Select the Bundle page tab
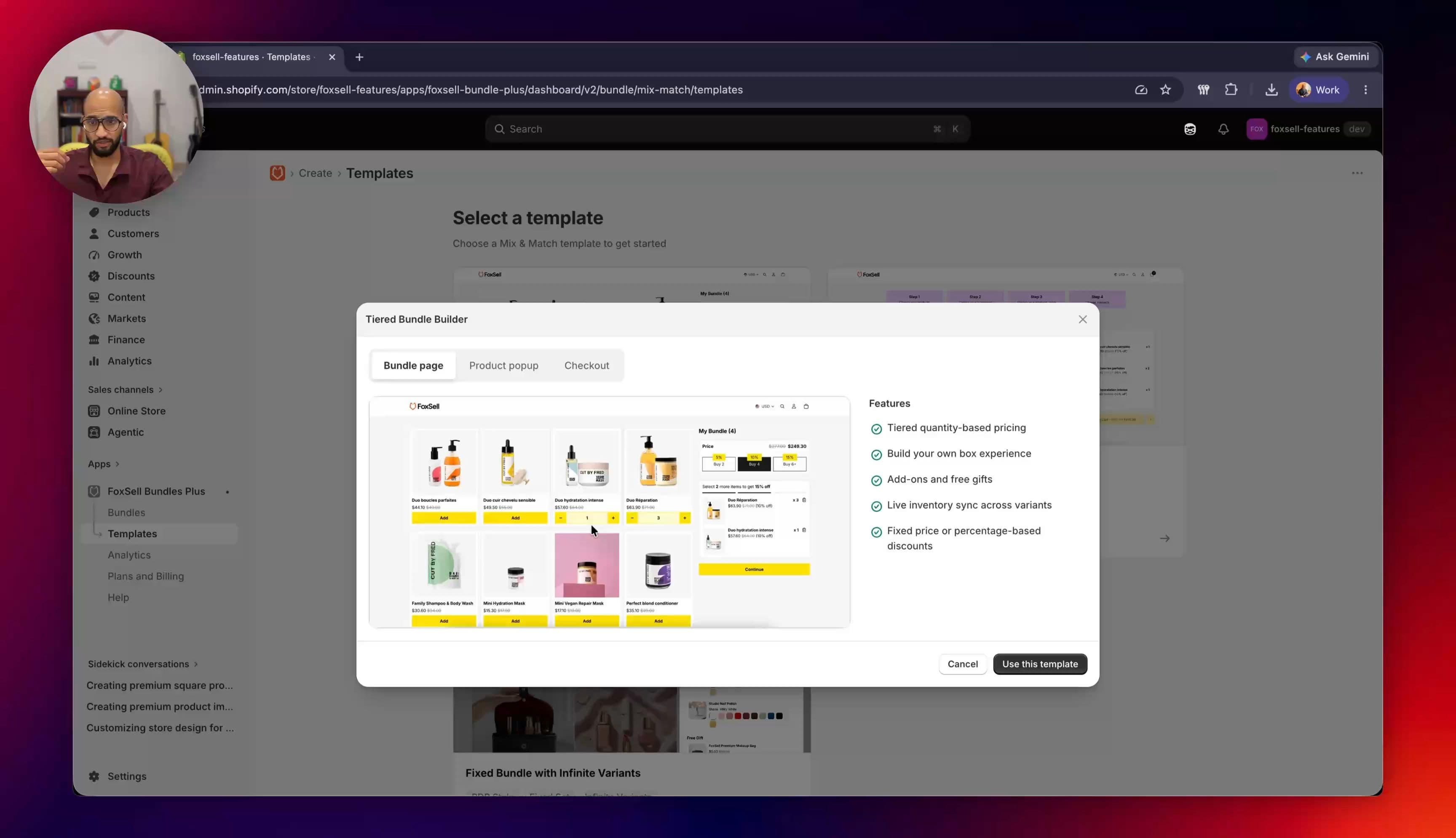1456x838 pixels. coord(413,366)
